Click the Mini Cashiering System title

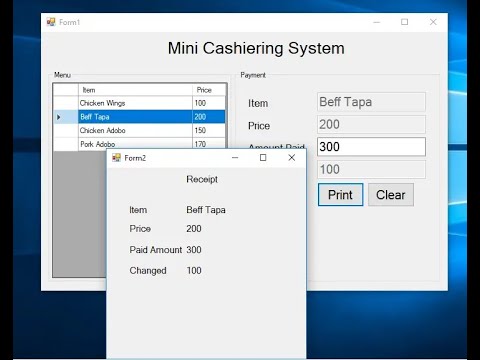[x=256, y=48]
